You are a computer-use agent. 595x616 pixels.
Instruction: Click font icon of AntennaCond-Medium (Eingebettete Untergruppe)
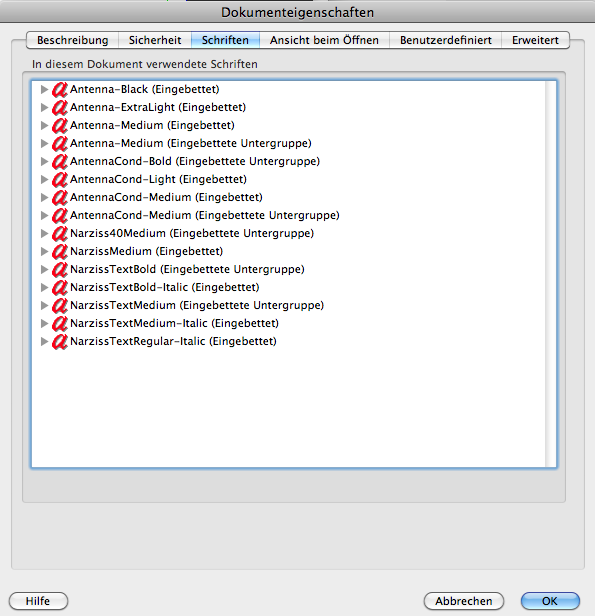60,216
